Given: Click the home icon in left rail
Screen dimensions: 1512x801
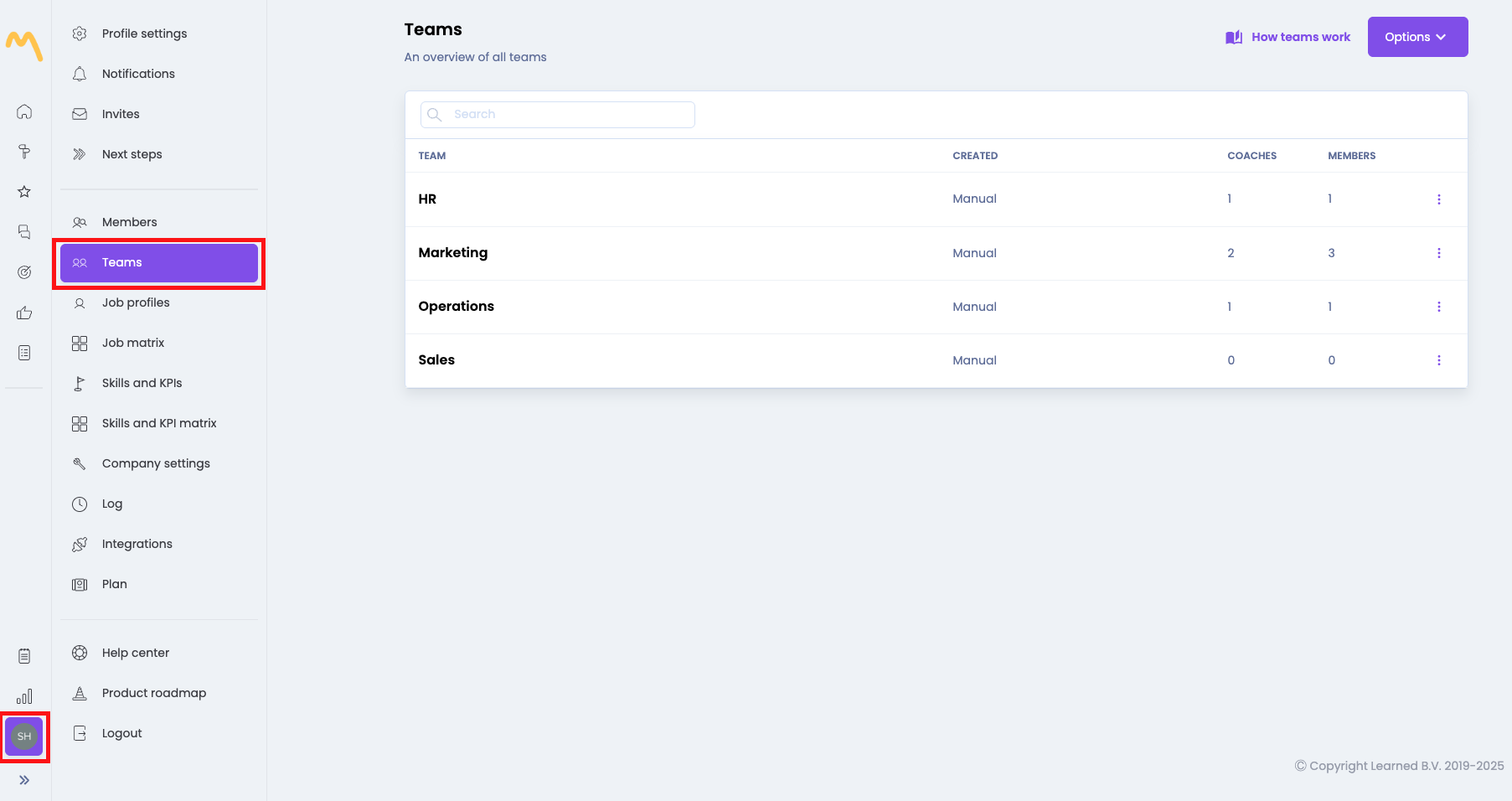Looking at the screenshot, I should pyautogui.click(x=24, y=111).
